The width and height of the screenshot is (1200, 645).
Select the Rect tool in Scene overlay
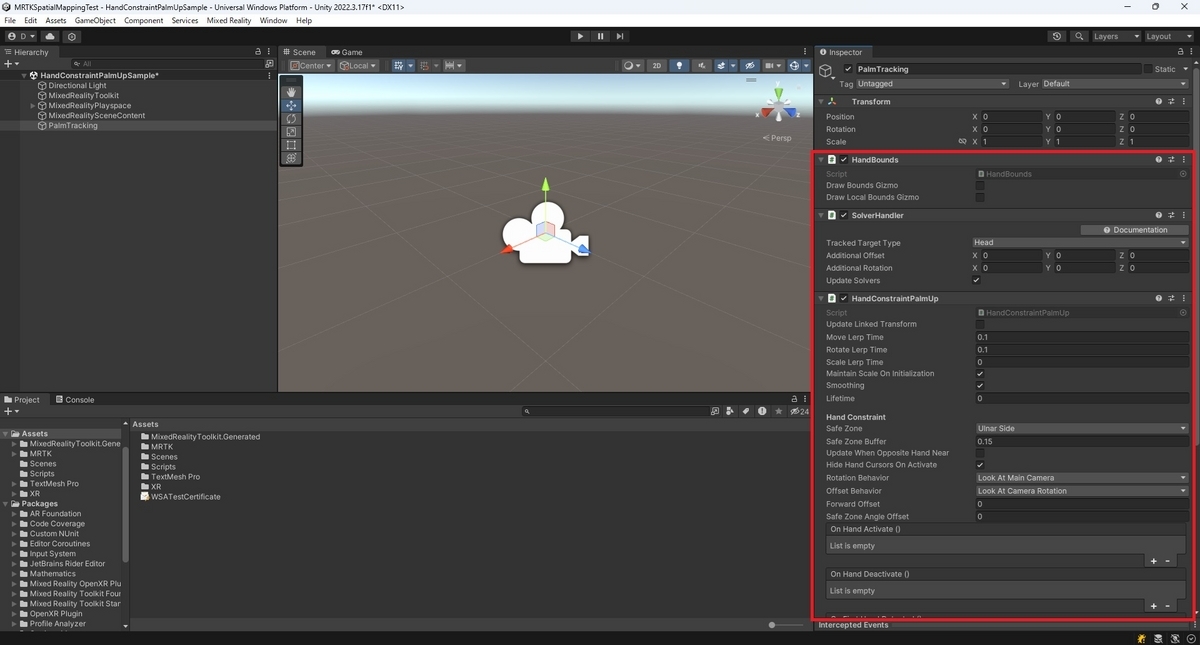[291, 145]
